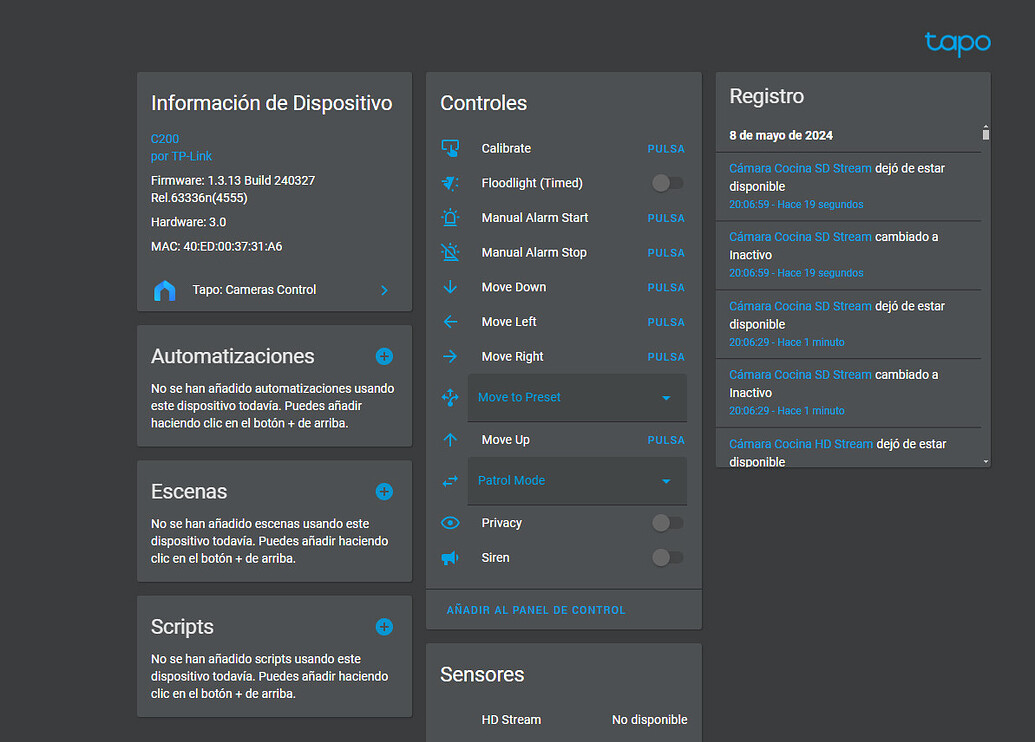This screenshot has width=1035, height=742.
Task: Click the Move to Preset icon
Action: 450,397
